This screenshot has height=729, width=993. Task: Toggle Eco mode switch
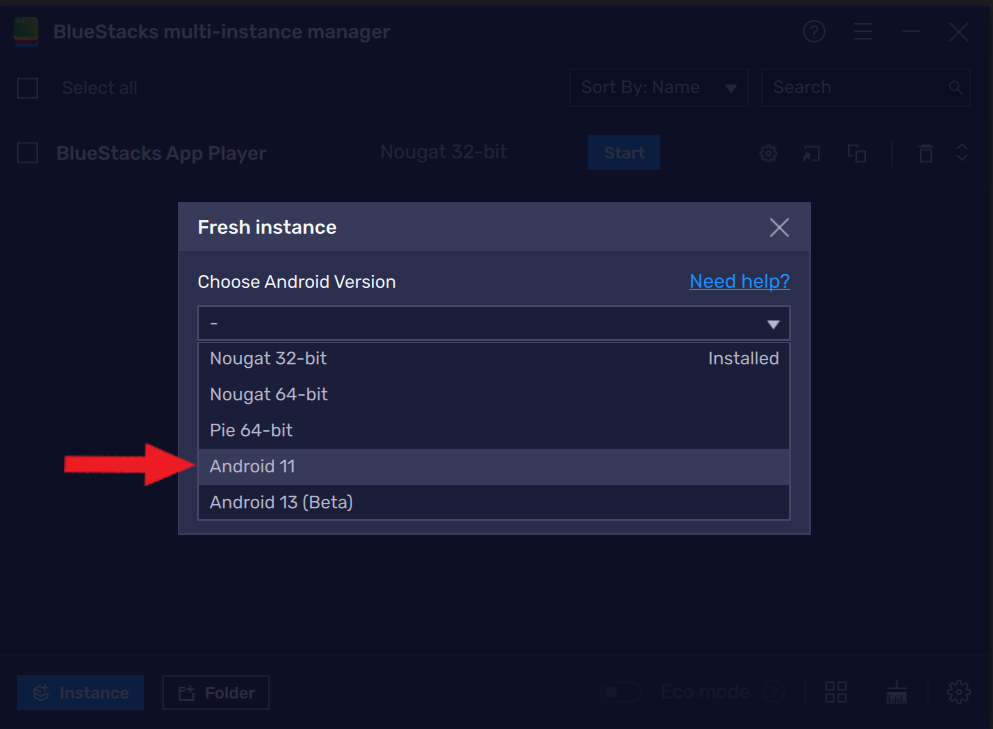tap(621, 692)
